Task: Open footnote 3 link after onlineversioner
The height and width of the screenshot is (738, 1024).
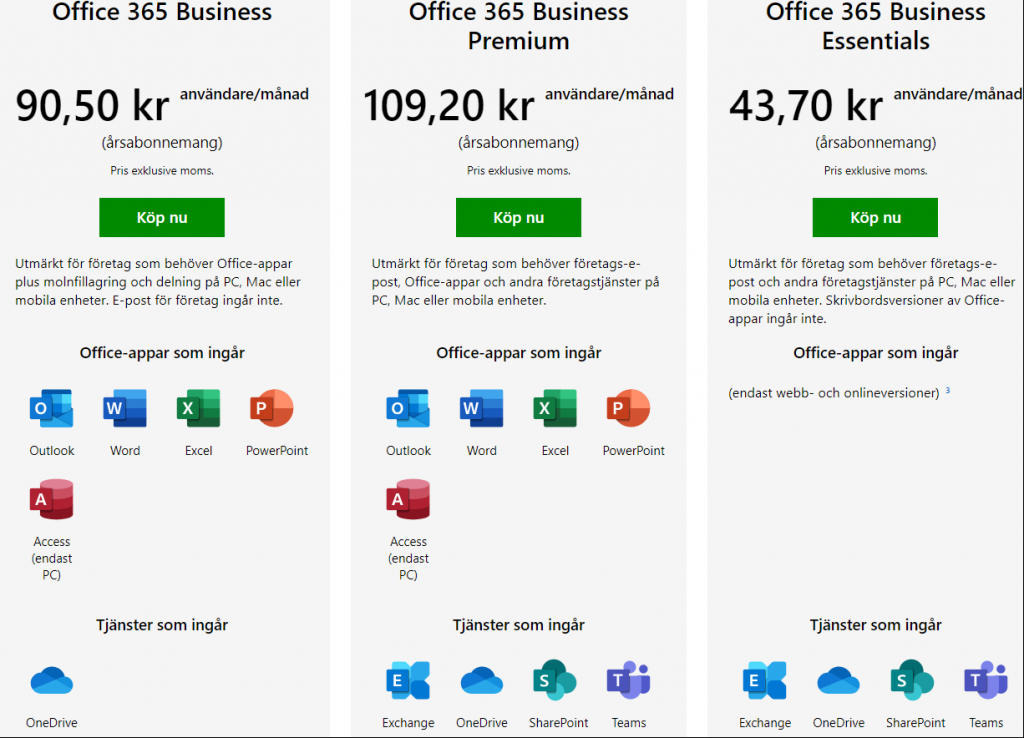Action: coord(948,391)
